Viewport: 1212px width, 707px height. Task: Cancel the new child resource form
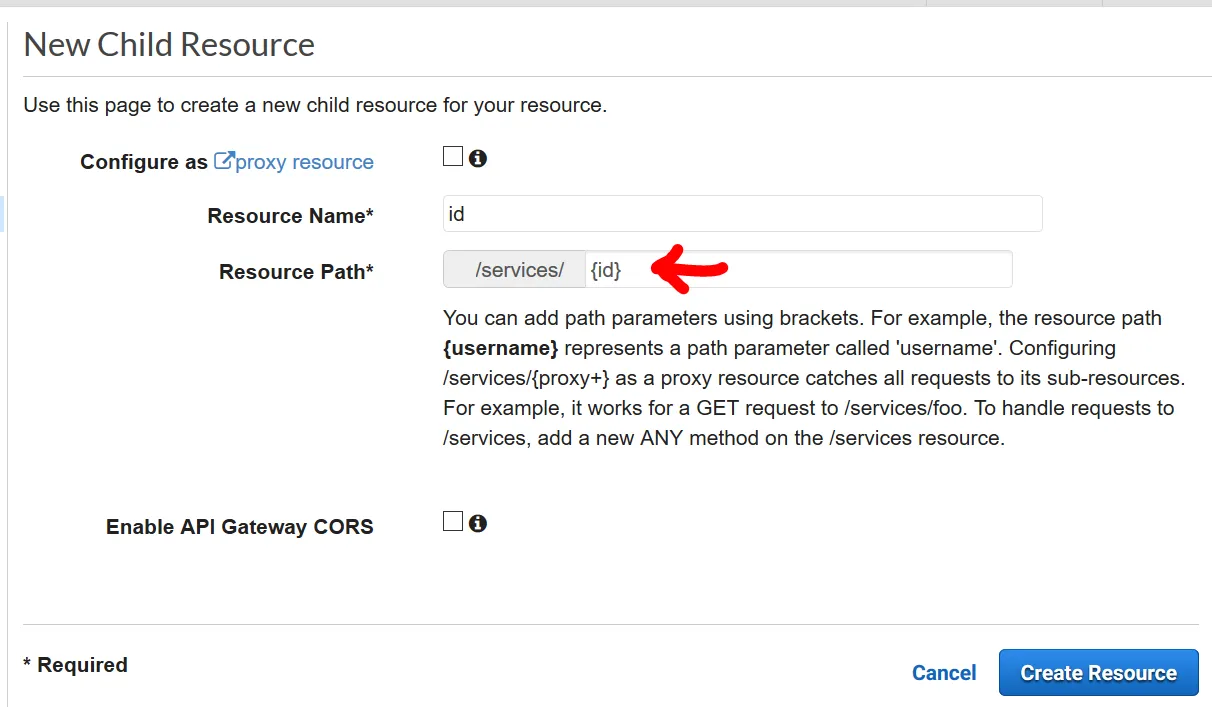pyautogui.click(x=943, y=673)
